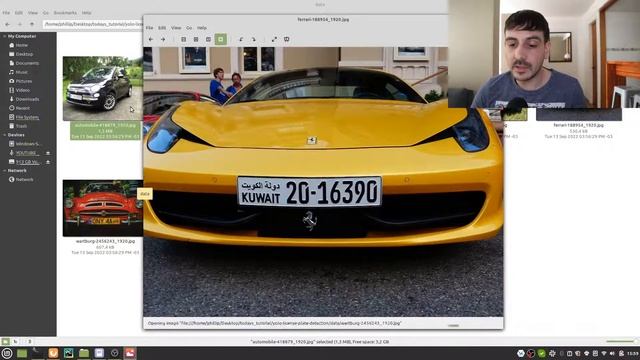Click the file manager back arrow

coord(7,24)
